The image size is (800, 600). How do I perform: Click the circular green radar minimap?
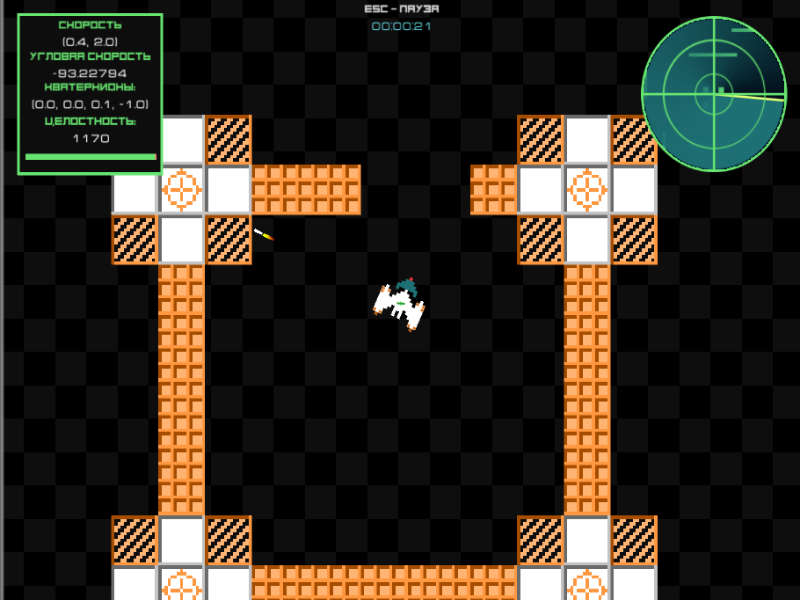(714, 94)
